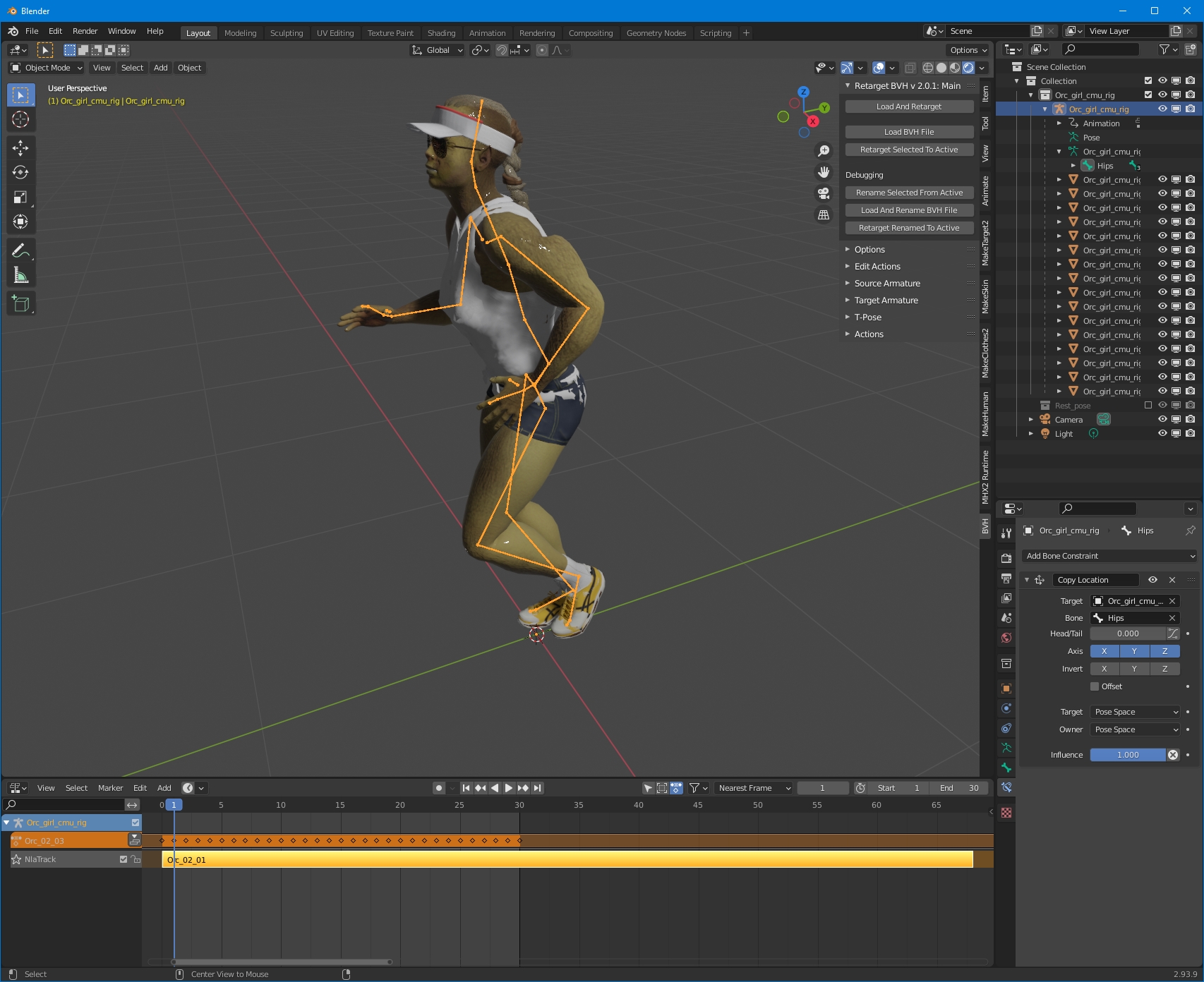Expand the Camera tree item
The width and height of the screenshot is (1204, 982).
point(1031,419)
